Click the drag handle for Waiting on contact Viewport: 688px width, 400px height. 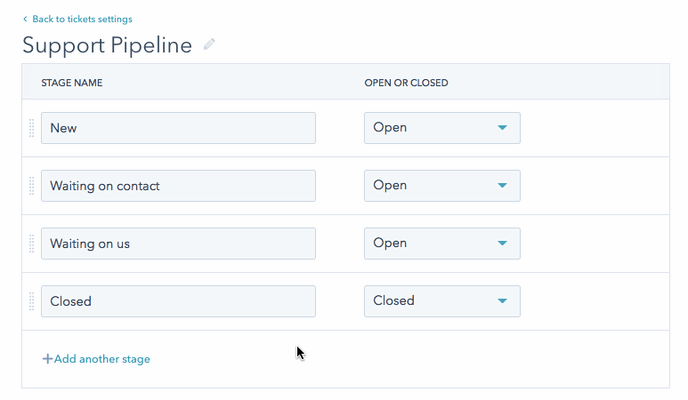coord(32,186)
